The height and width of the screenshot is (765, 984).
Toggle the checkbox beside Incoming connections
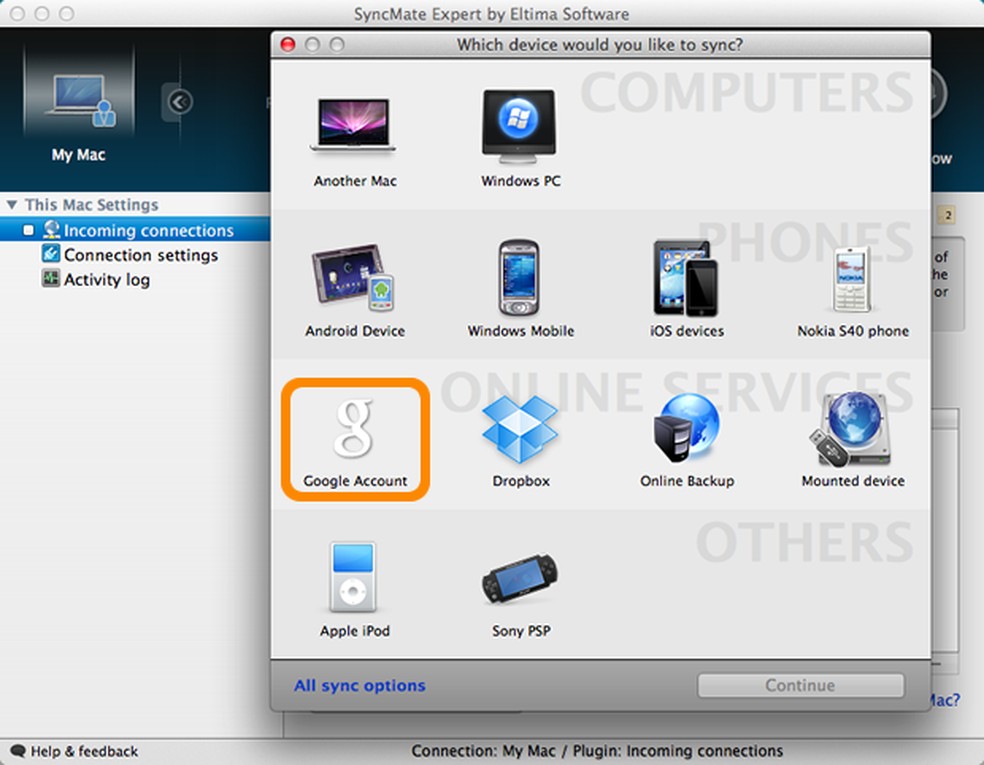point(28,230)
